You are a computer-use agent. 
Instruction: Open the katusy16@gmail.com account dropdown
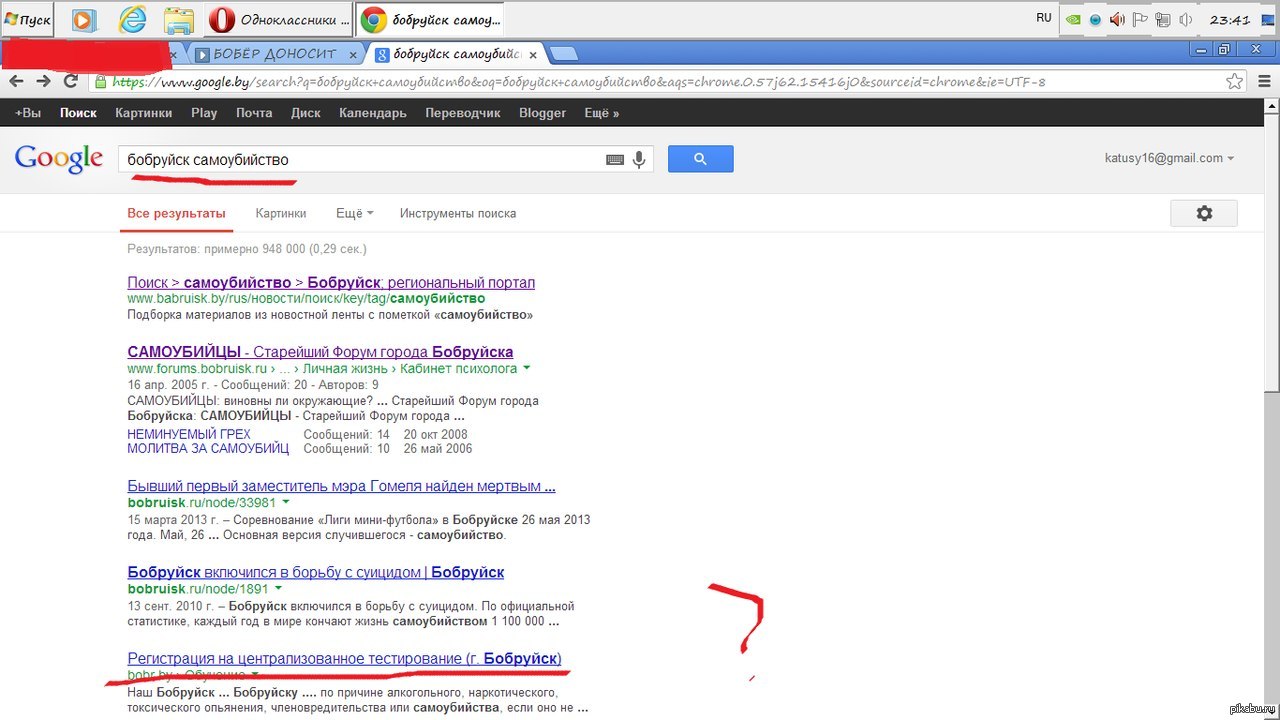(1169, 158)
